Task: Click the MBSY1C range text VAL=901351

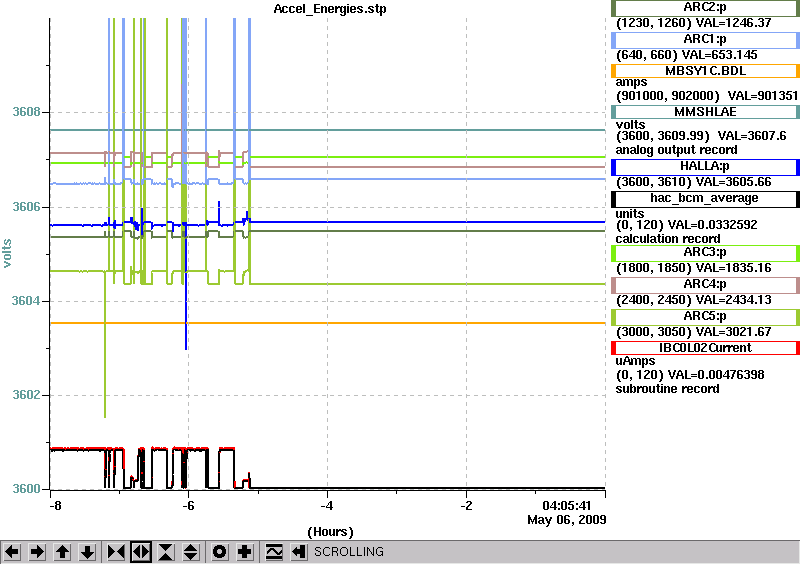Action: point(763,96)
